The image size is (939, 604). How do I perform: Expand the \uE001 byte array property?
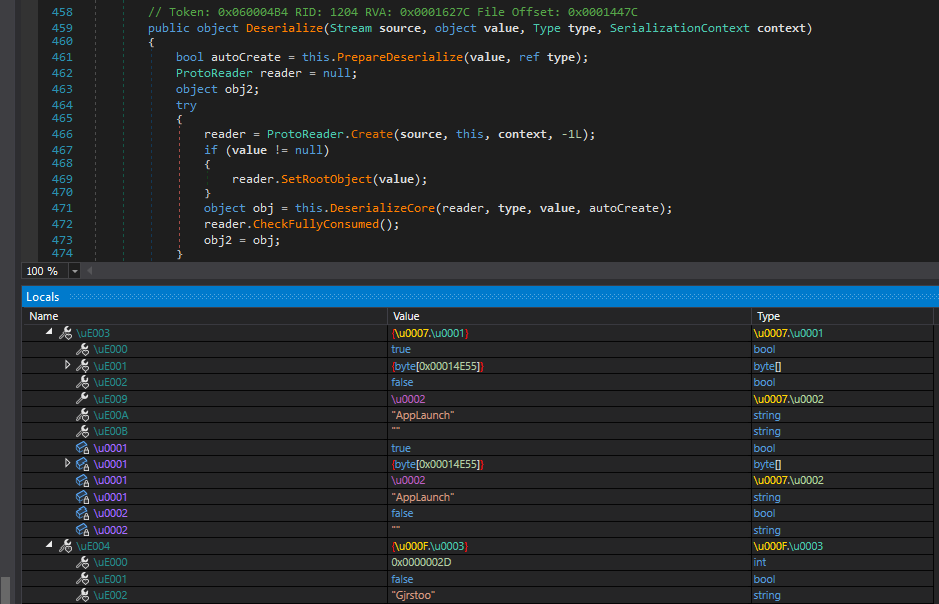click(68, 366)
